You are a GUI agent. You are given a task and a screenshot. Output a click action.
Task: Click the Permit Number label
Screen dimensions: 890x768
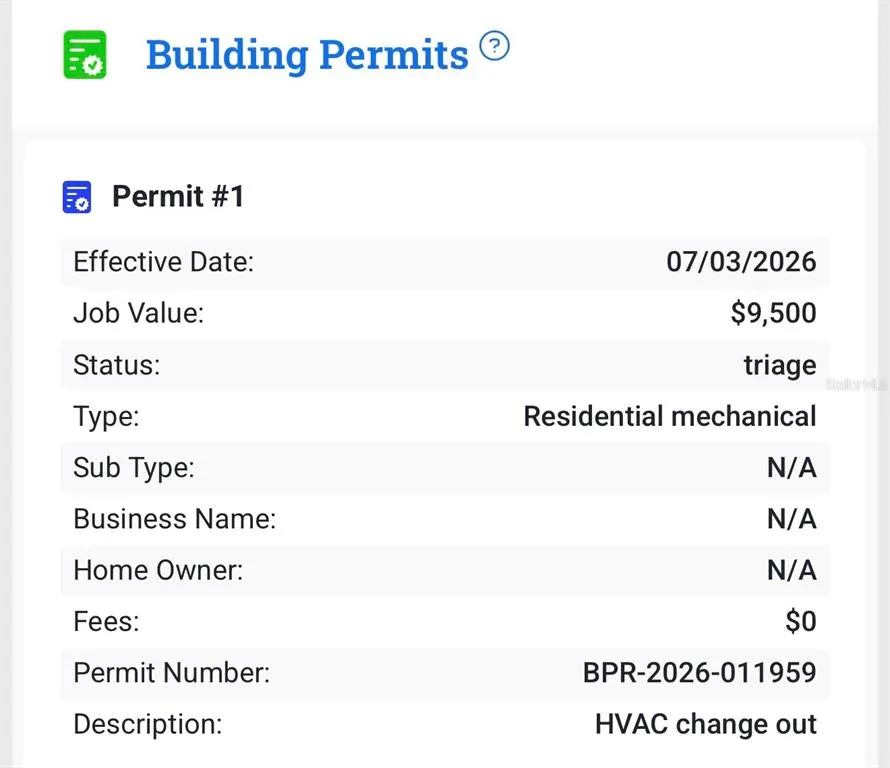coord(171,673)
